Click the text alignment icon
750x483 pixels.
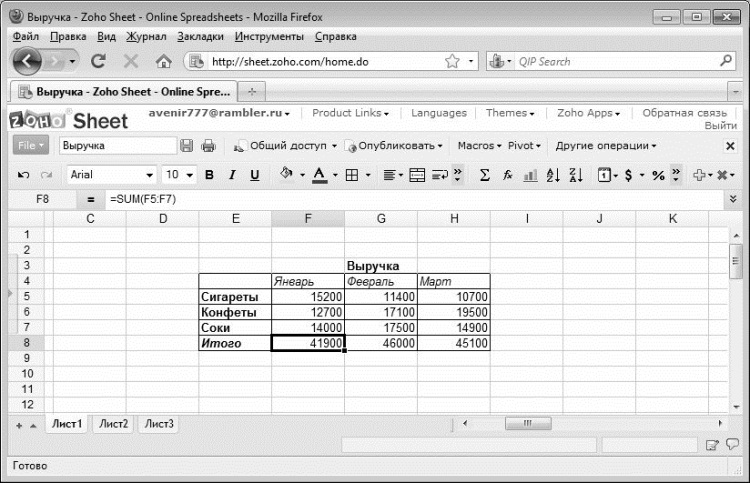point(389,175)
